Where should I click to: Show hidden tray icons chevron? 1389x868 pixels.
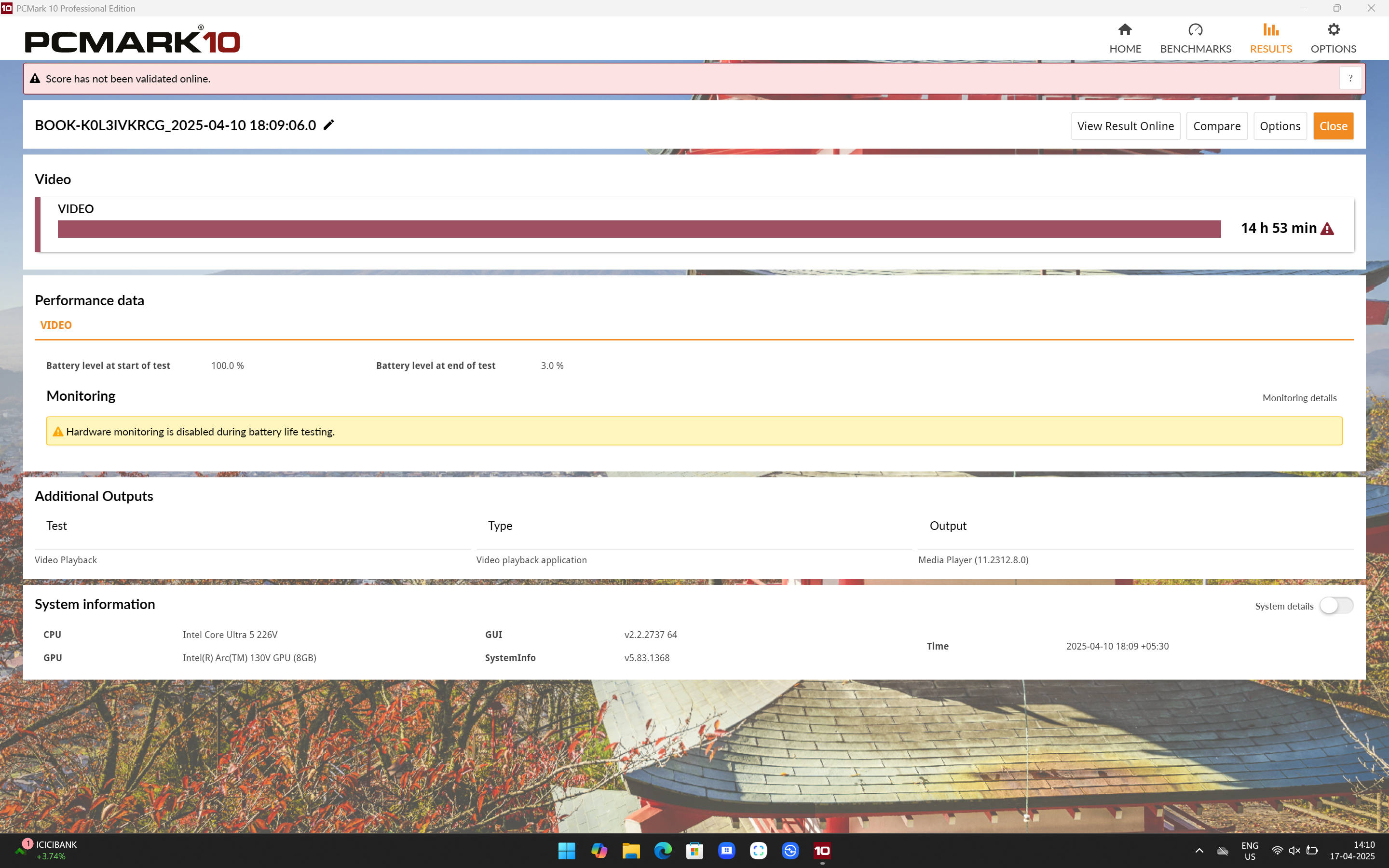(x=1199, y=851)
